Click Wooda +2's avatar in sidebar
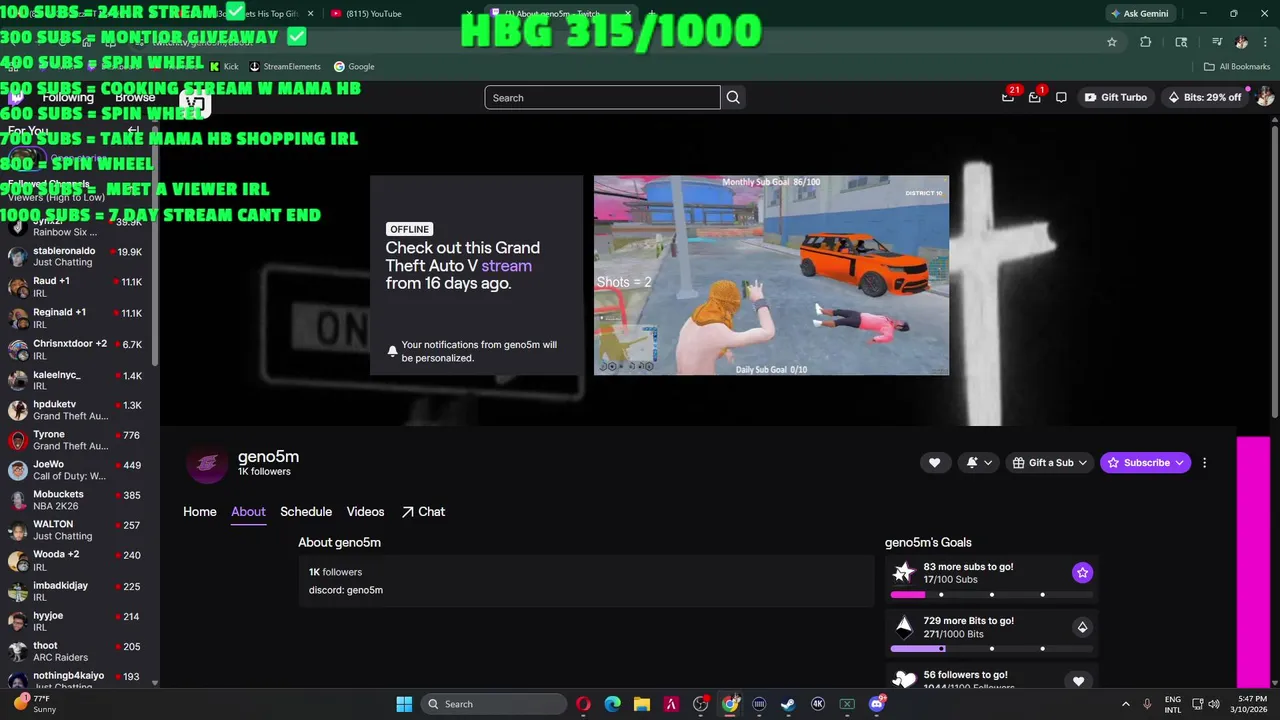 point(17,560)
